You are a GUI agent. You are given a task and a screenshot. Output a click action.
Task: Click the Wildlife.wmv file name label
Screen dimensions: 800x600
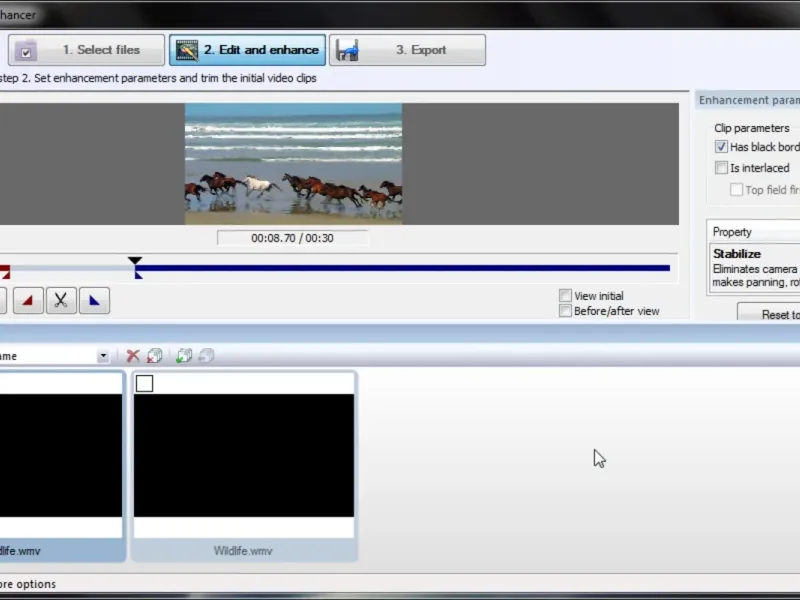(x=243, y=551)
